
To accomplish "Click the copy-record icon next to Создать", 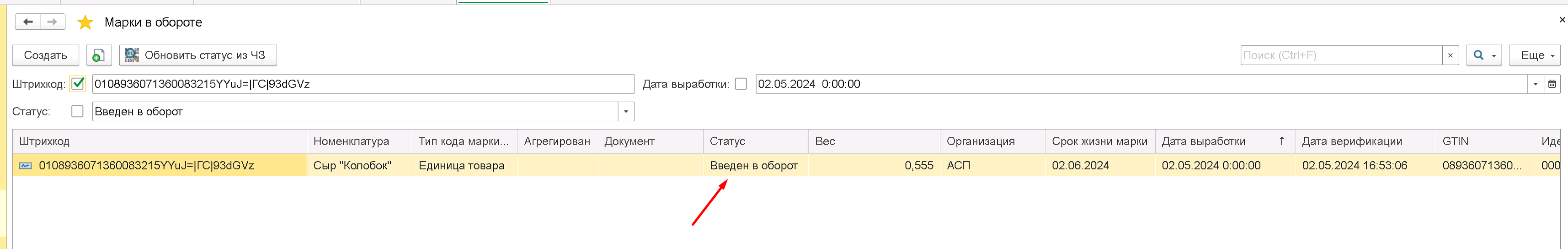I will coord(99,55).
